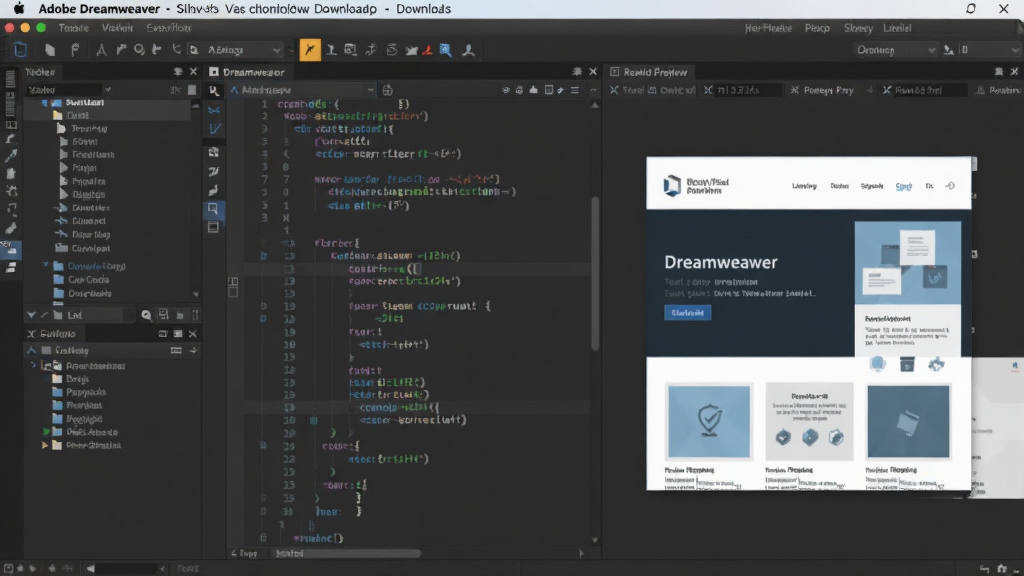The image size is (1024, 576).
Task: Open the panel options icon in the file panel header
Action: click(178, 72)
